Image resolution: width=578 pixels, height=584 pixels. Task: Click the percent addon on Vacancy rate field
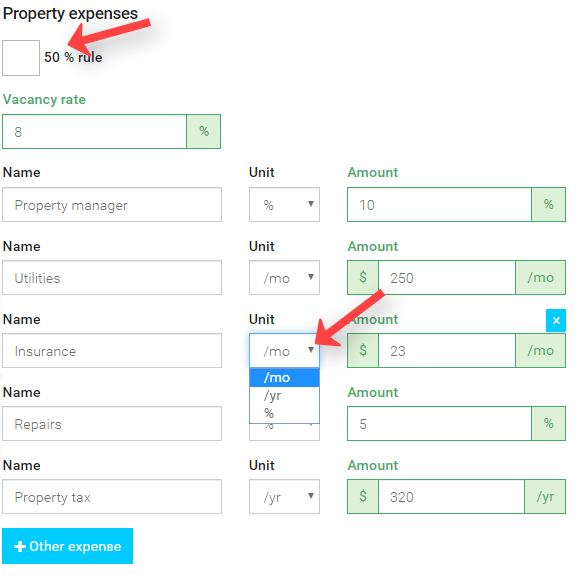203,131
